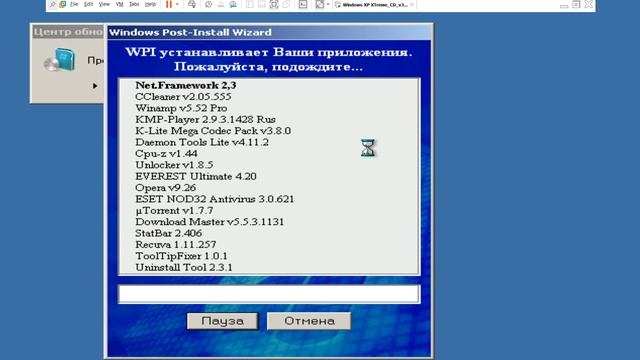The image size is (640, 360).
Task: Click the K-Lite Mega Codec Pack entry
Action: (213, 131)
